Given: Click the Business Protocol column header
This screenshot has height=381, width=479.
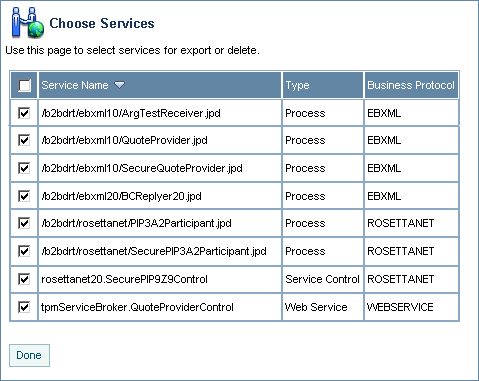Looking at the screenshot, I should point(411,85).
